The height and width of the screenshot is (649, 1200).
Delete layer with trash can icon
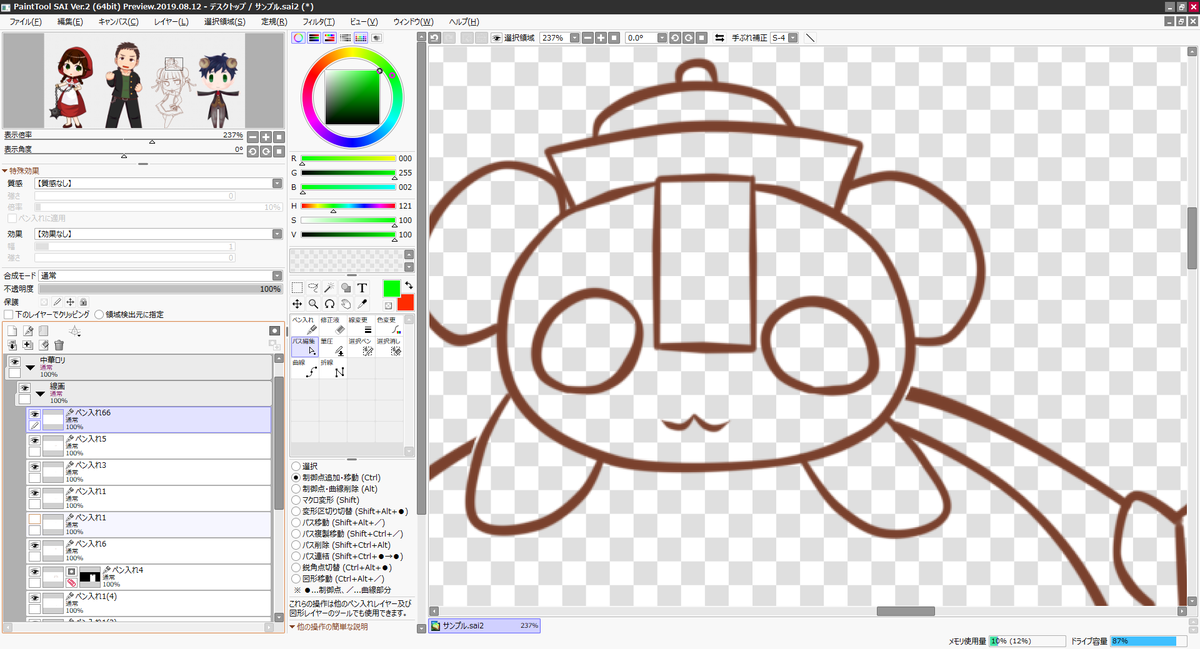59,345
